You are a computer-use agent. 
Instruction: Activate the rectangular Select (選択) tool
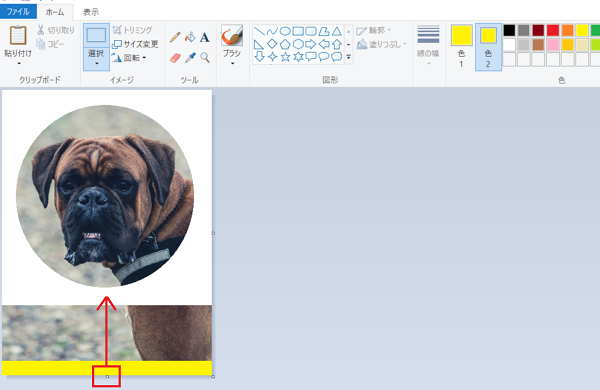(x=96, y=35)
